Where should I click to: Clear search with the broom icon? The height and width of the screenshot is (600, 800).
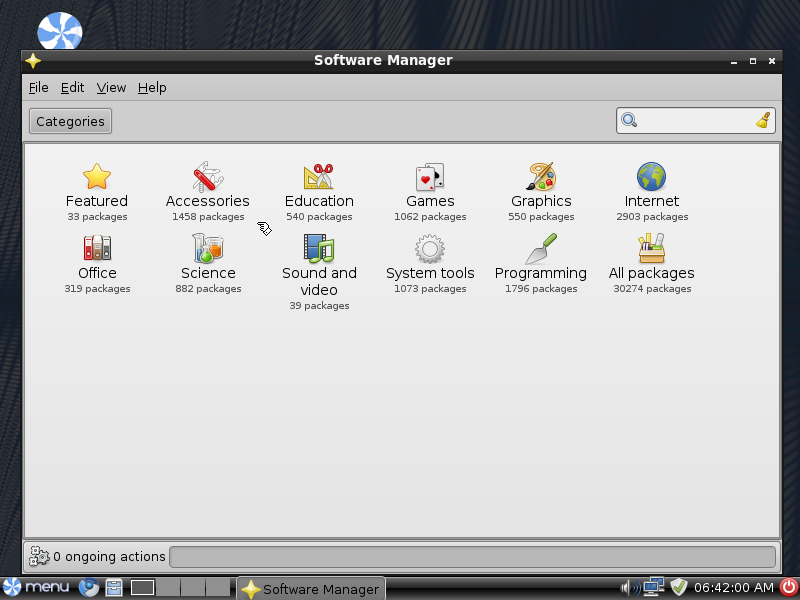pyautogui.click(x=763, y=121)
